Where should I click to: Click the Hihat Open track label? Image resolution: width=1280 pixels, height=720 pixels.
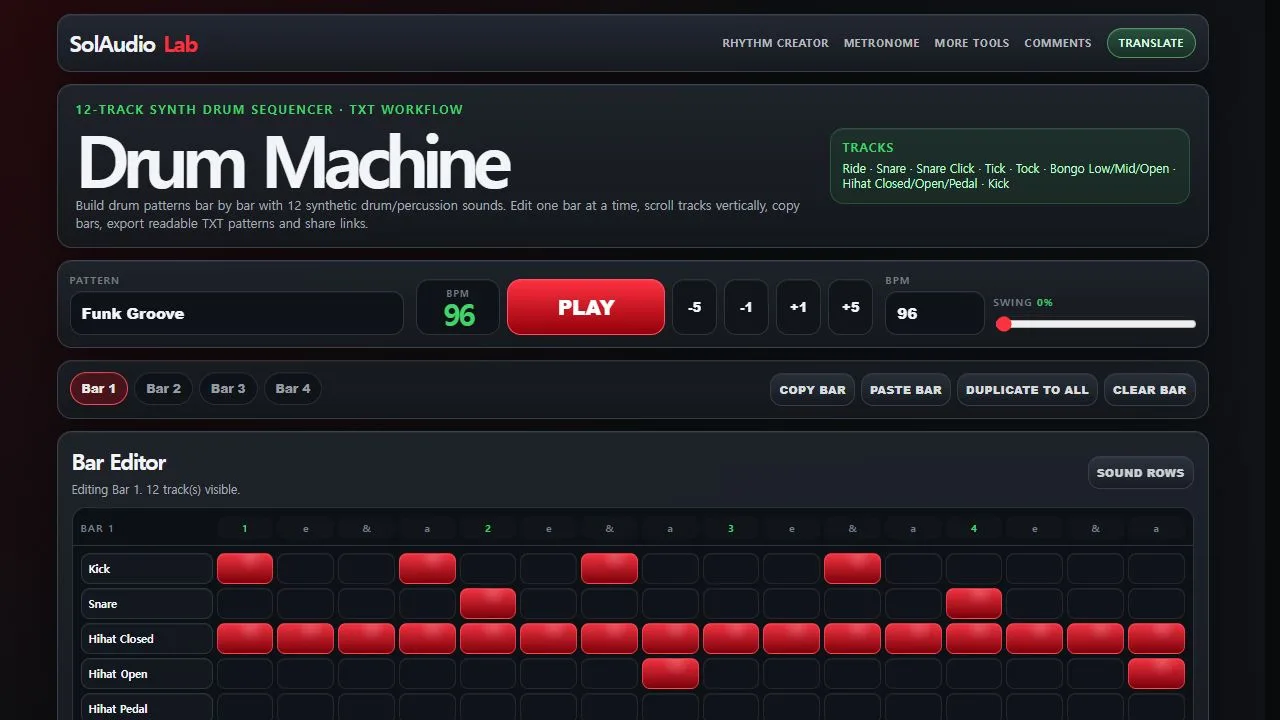147,674
